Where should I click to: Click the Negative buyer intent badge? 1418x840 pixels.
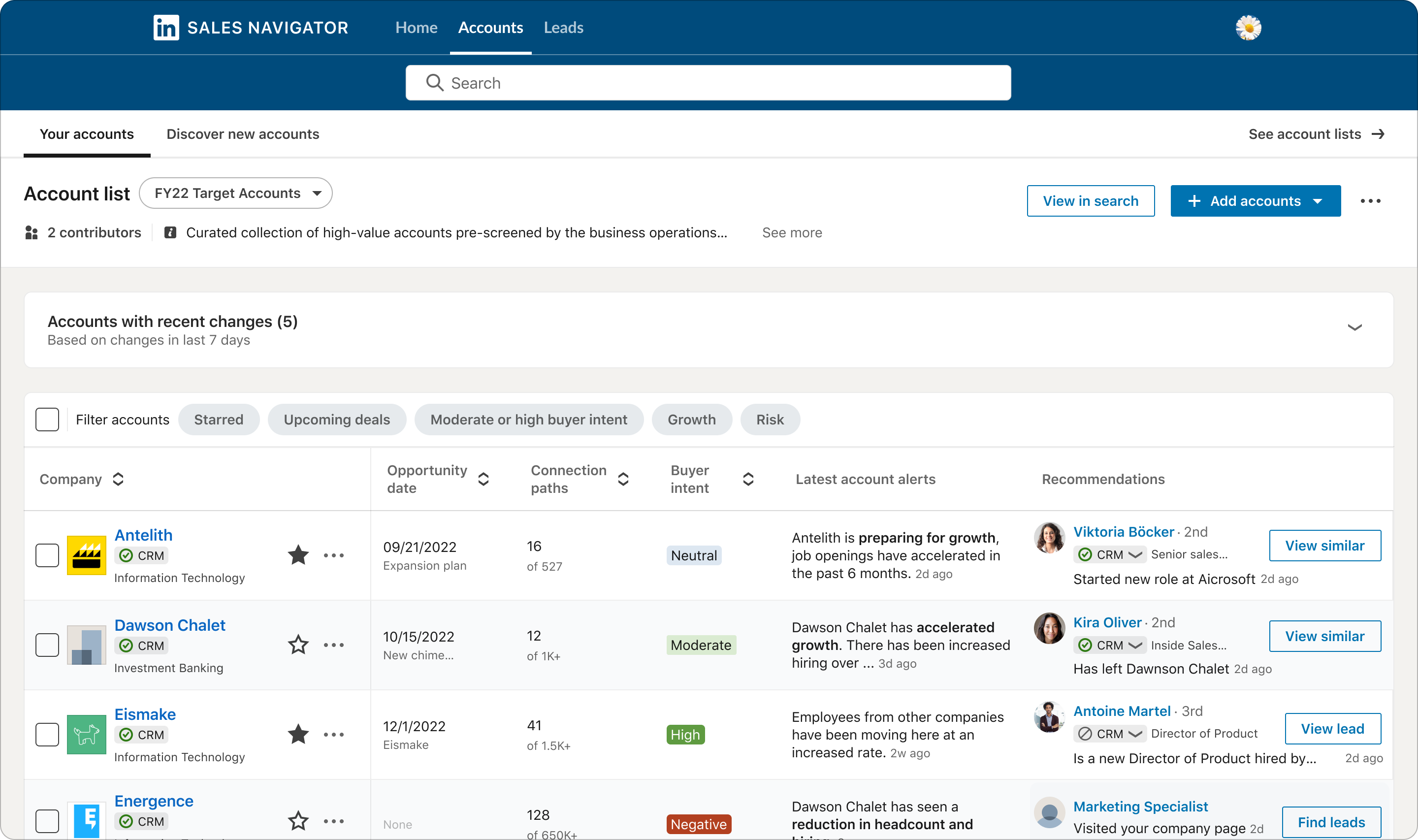click(699, 824)
